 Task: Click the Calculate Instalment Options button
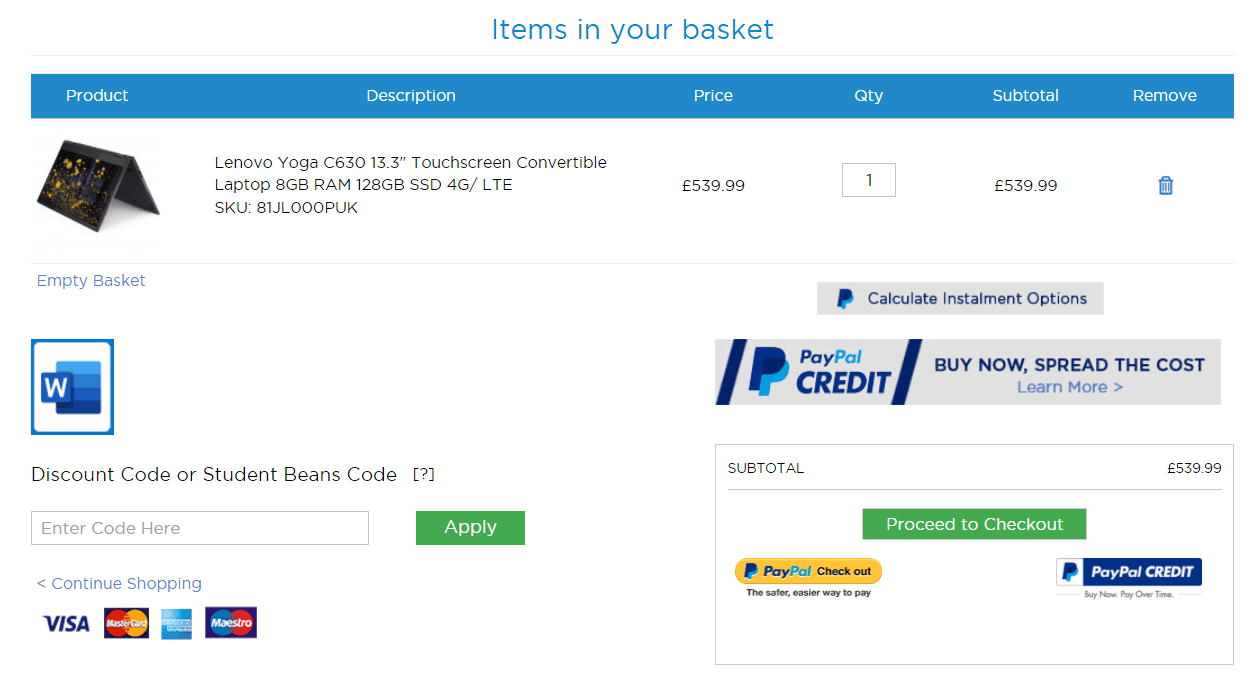coord(960,298)
